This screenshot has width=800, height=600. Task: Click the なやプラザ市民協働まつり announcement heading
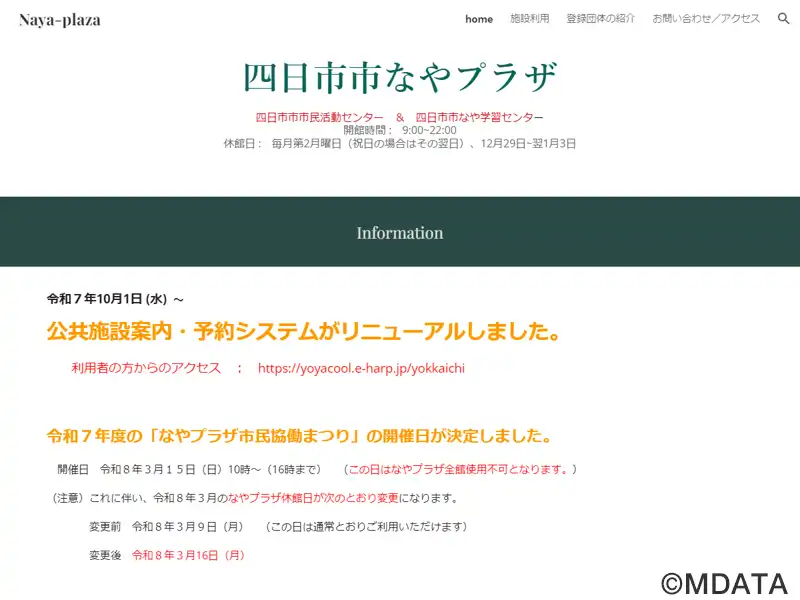click(299, 436)
